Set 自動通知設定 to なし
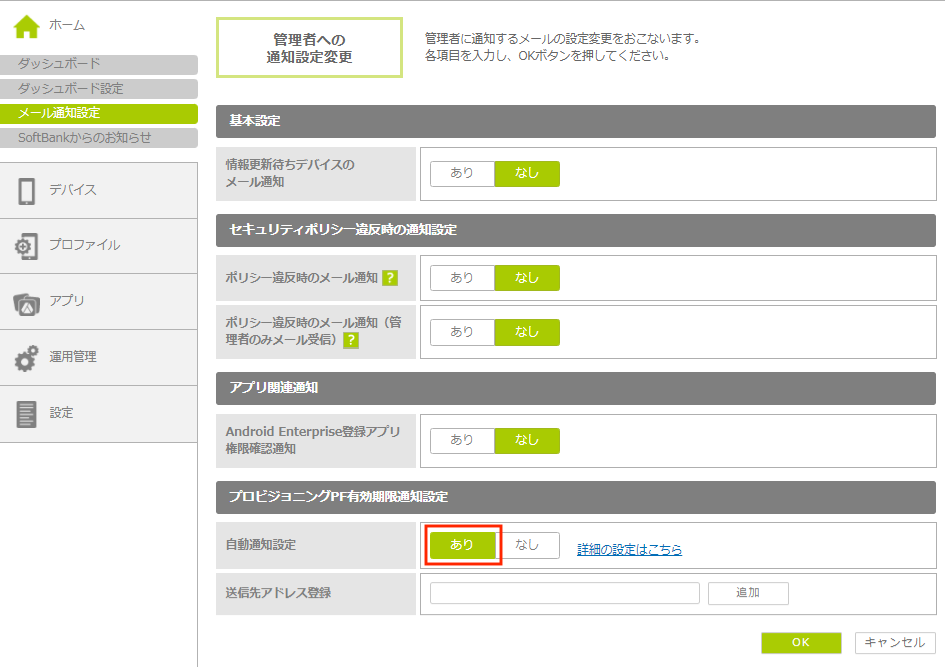This screenshot has width=945, height=667. [527, 545]
